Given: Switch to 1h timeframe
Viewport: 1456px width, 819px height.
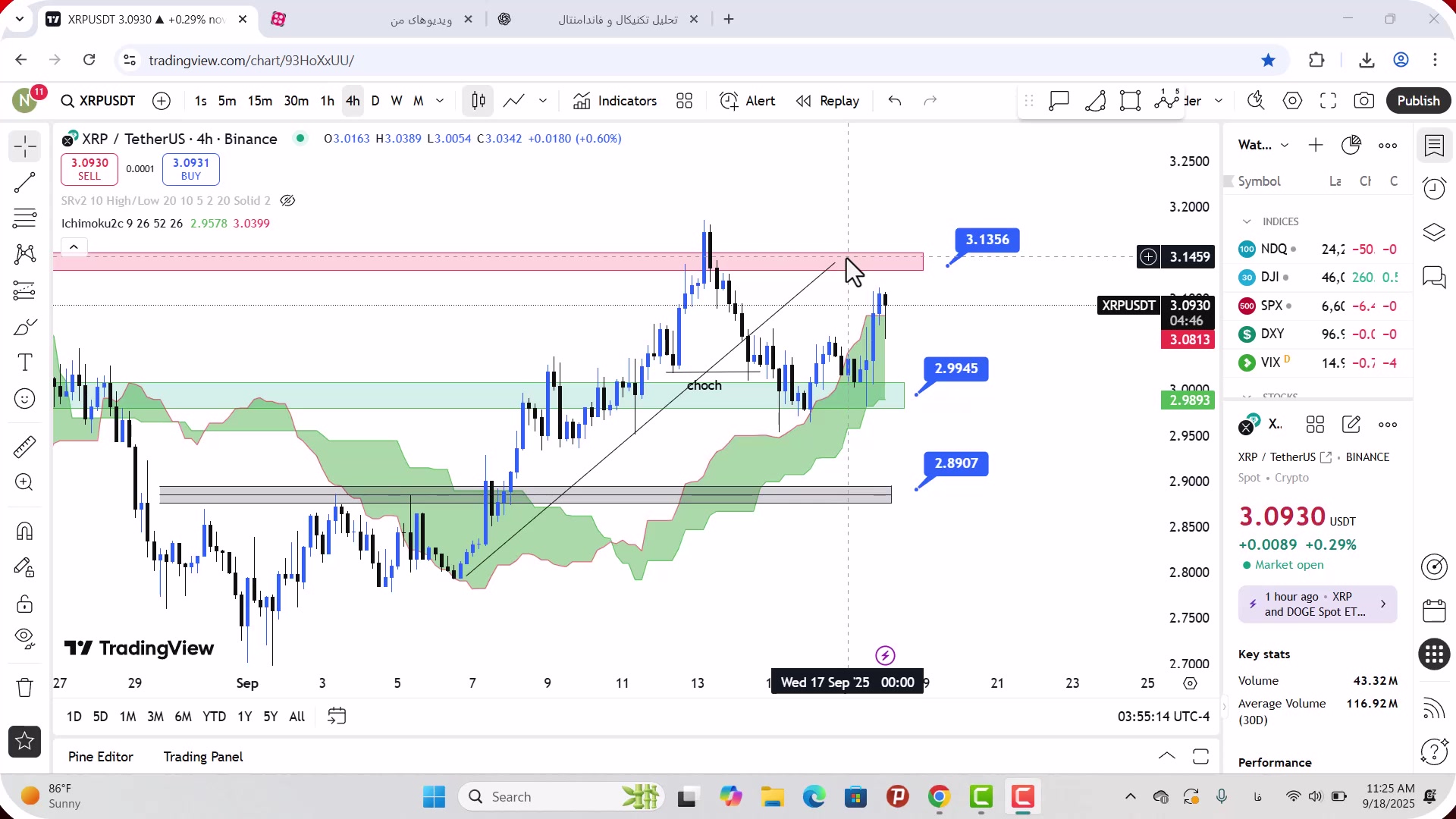Looking at the screenshot, I should (x=327, y=101).
